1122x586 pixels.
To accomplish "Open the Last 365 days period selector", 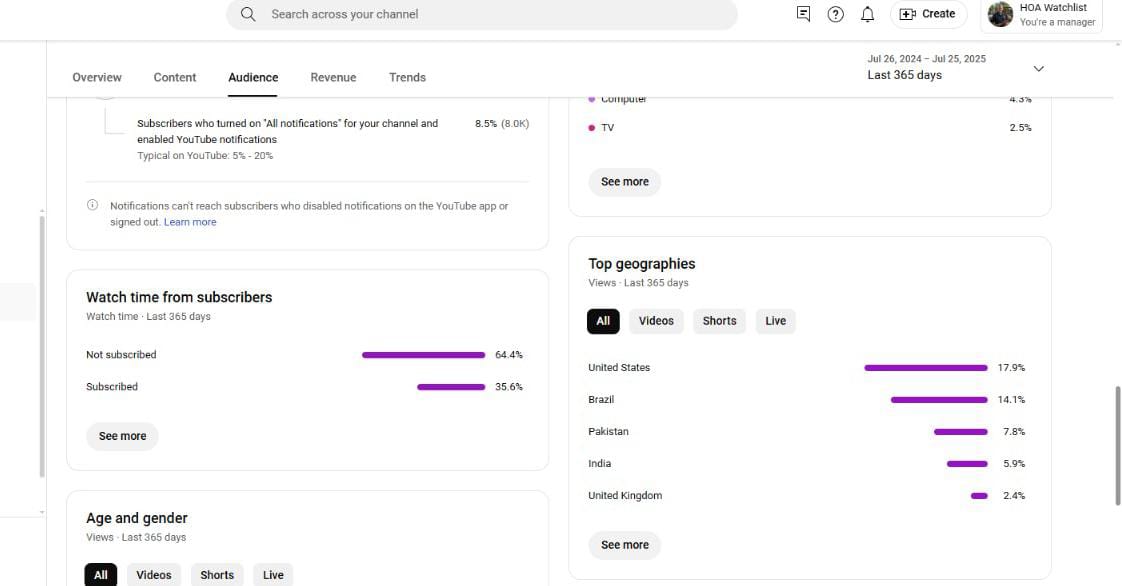I will tap(905, 75).
